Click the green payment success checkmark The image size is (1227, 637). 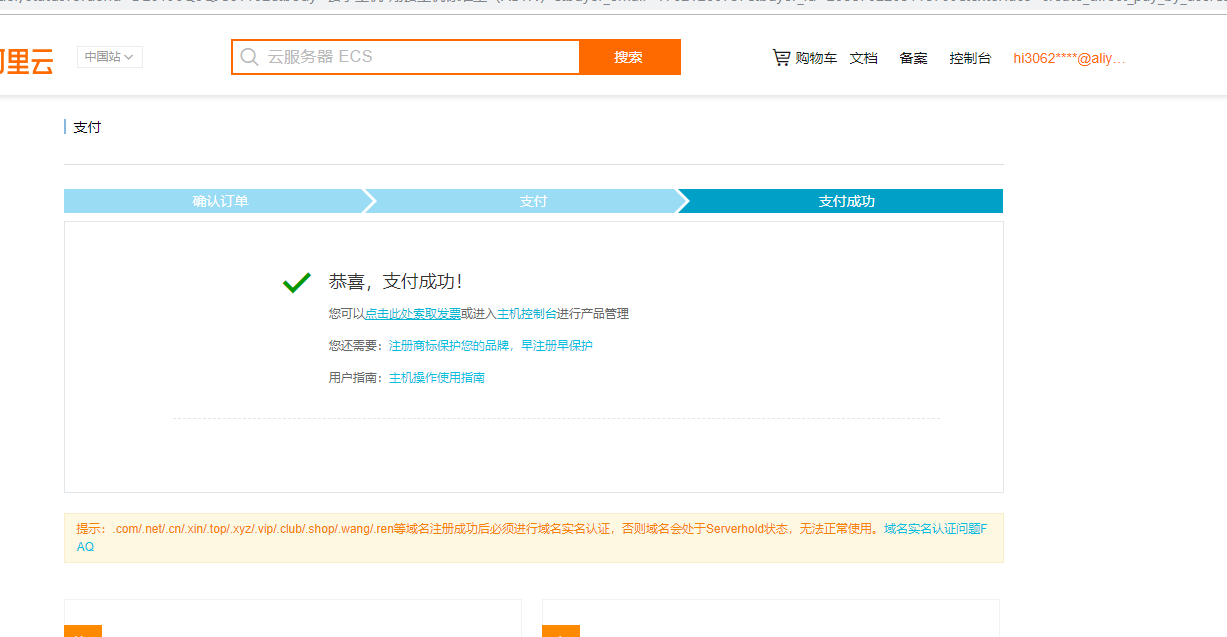pos(297,284)
